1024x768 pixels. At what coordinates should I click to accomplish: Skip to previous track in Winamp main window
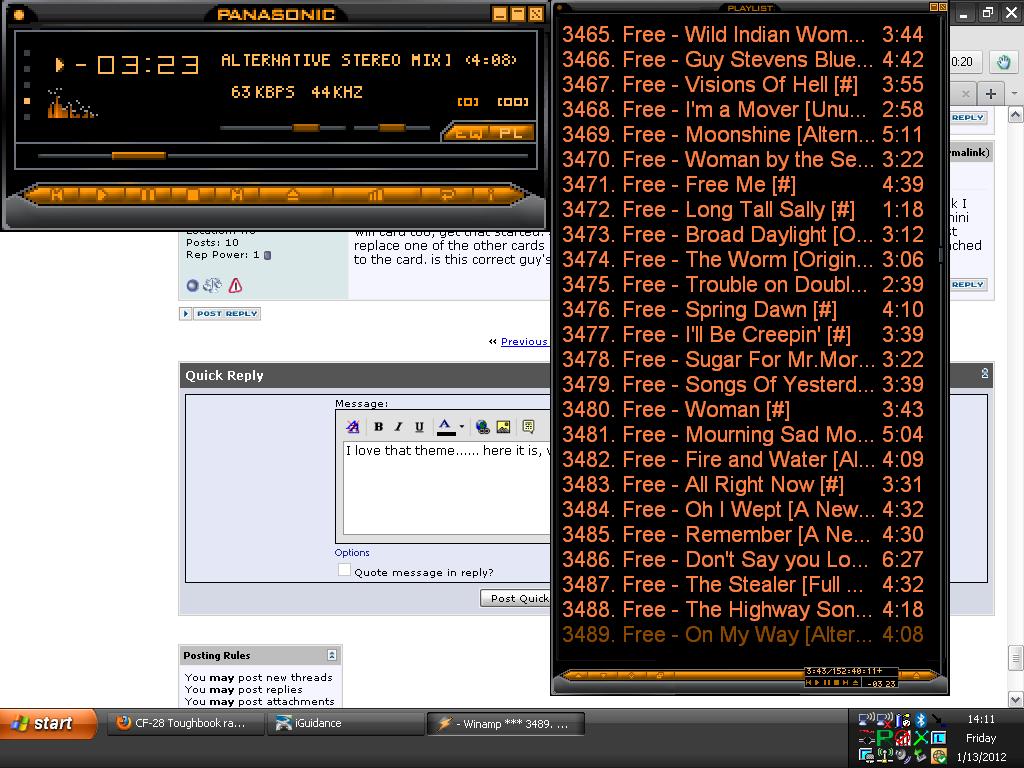coord(57,195)
